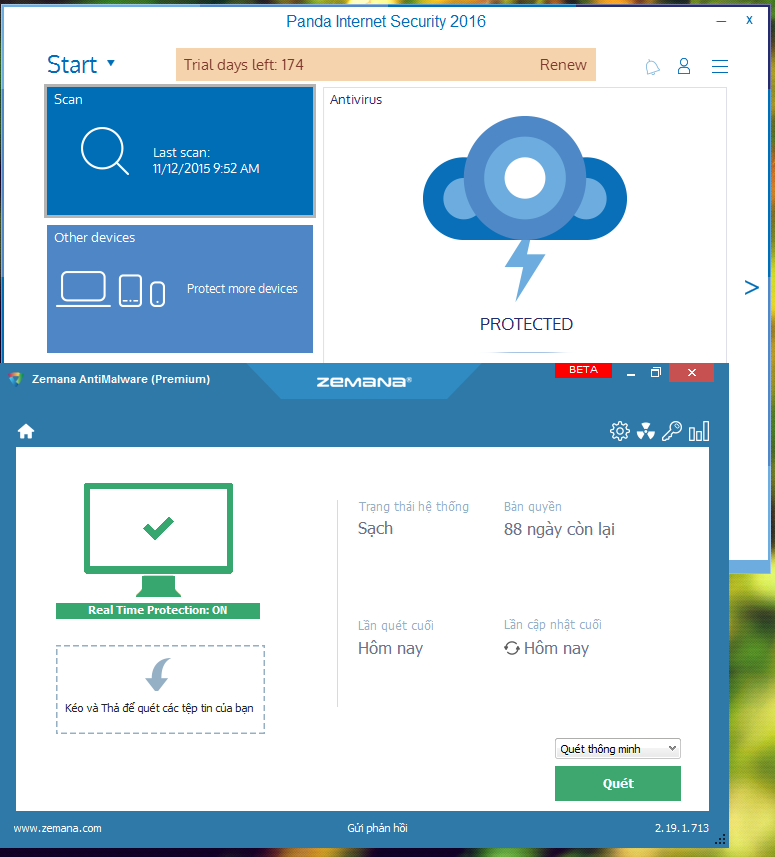
Task: Click version number 2.19.1.713
Action: [x=682, y=828]
